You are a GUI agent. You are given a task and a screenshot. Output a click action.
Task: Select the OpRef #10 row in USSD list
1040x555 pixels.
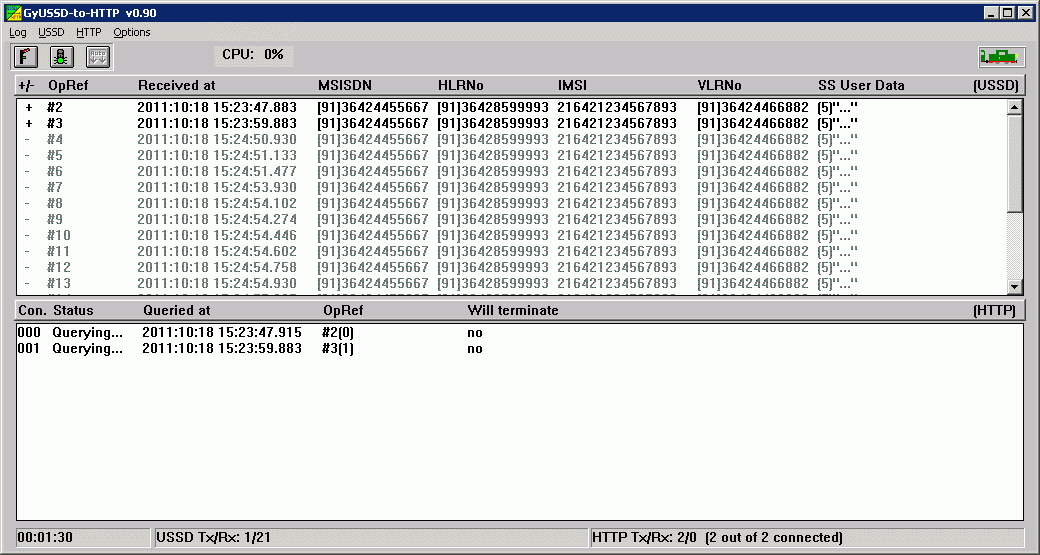click(x=400, y=236)
